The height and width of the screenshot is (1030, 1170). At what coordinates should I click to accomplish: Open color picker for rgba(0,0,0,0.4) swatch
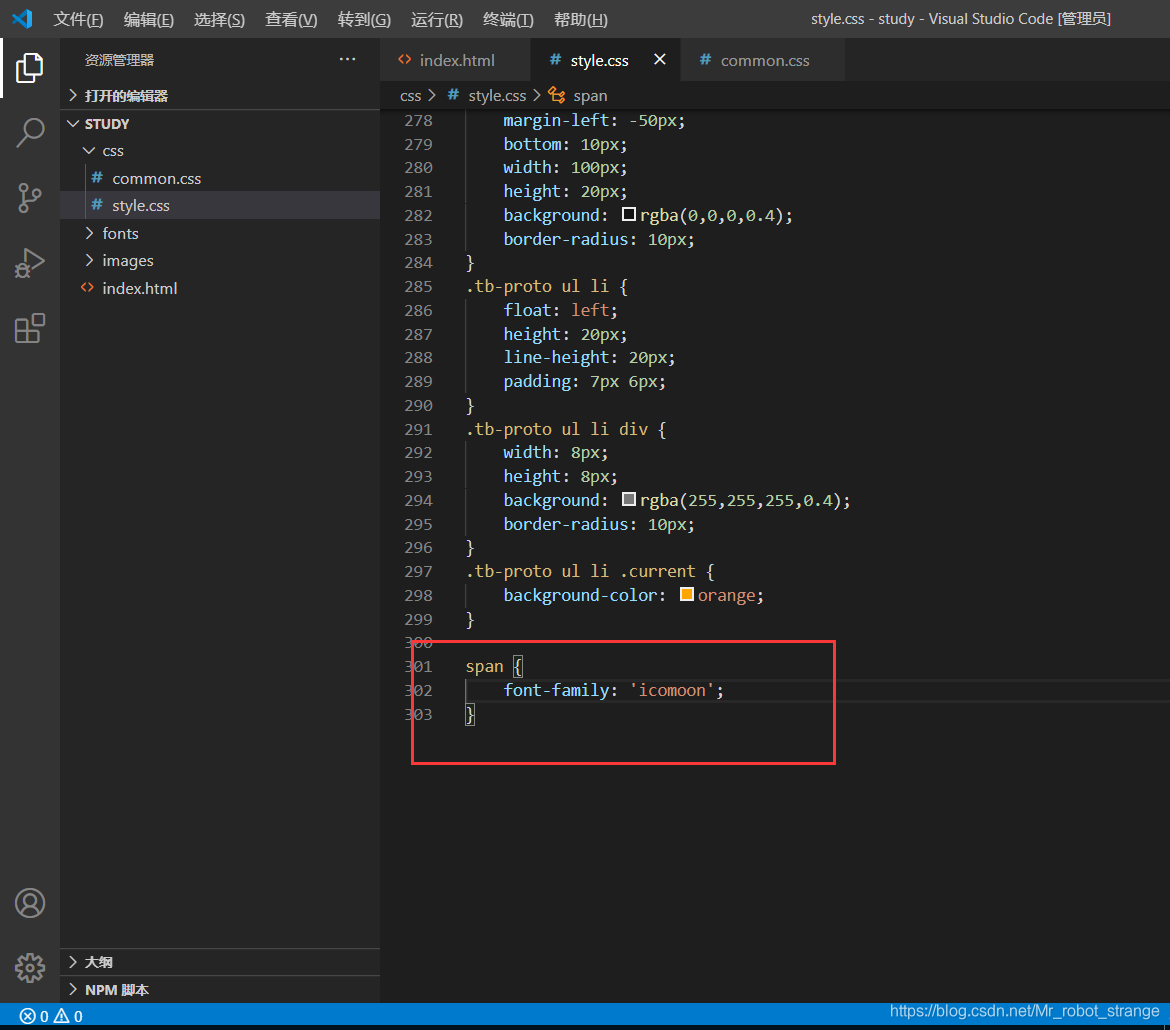tap(629, 214)
